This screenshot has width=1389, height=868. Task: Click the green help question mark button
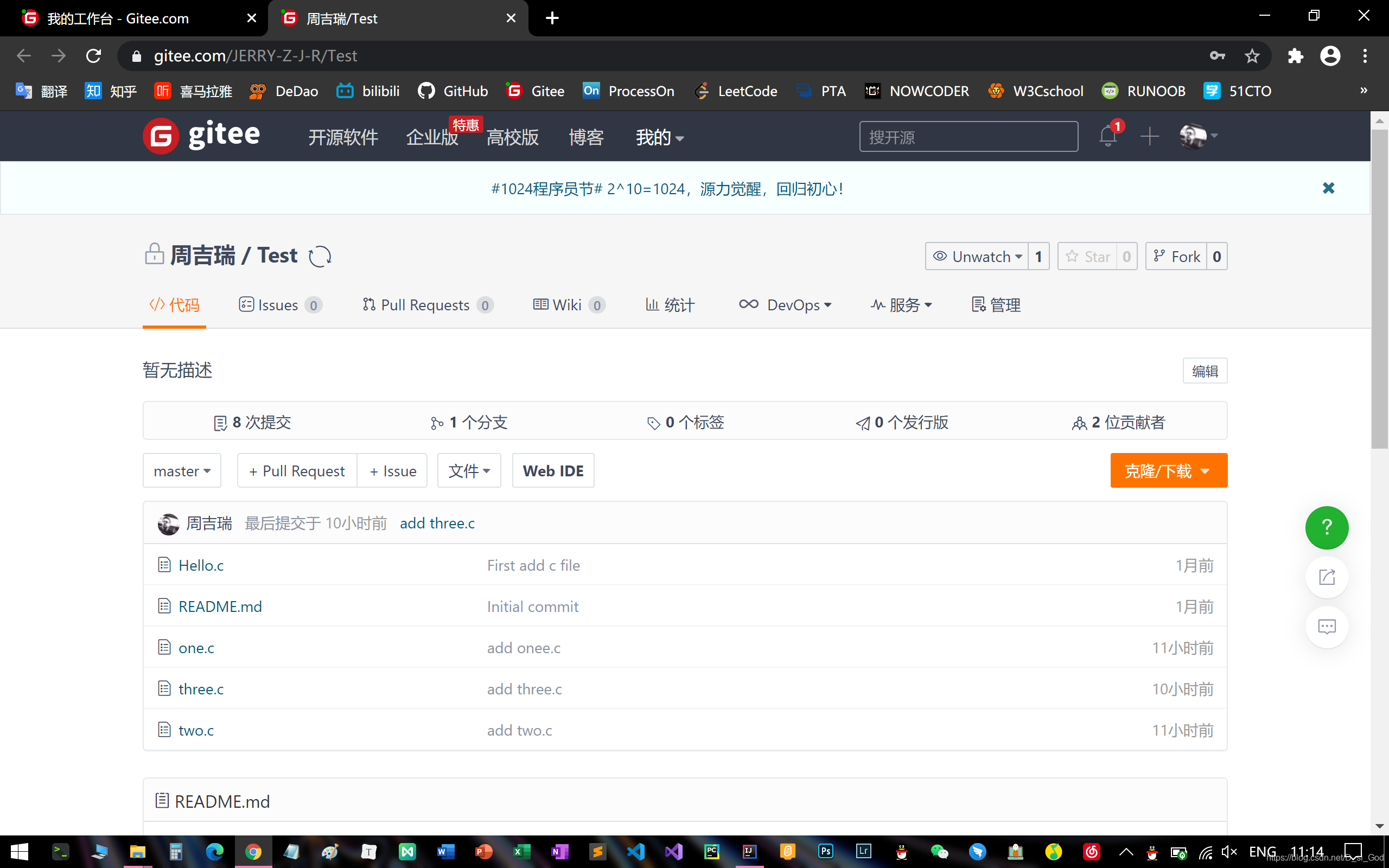pyautogui.click(x=1327, y=527)
